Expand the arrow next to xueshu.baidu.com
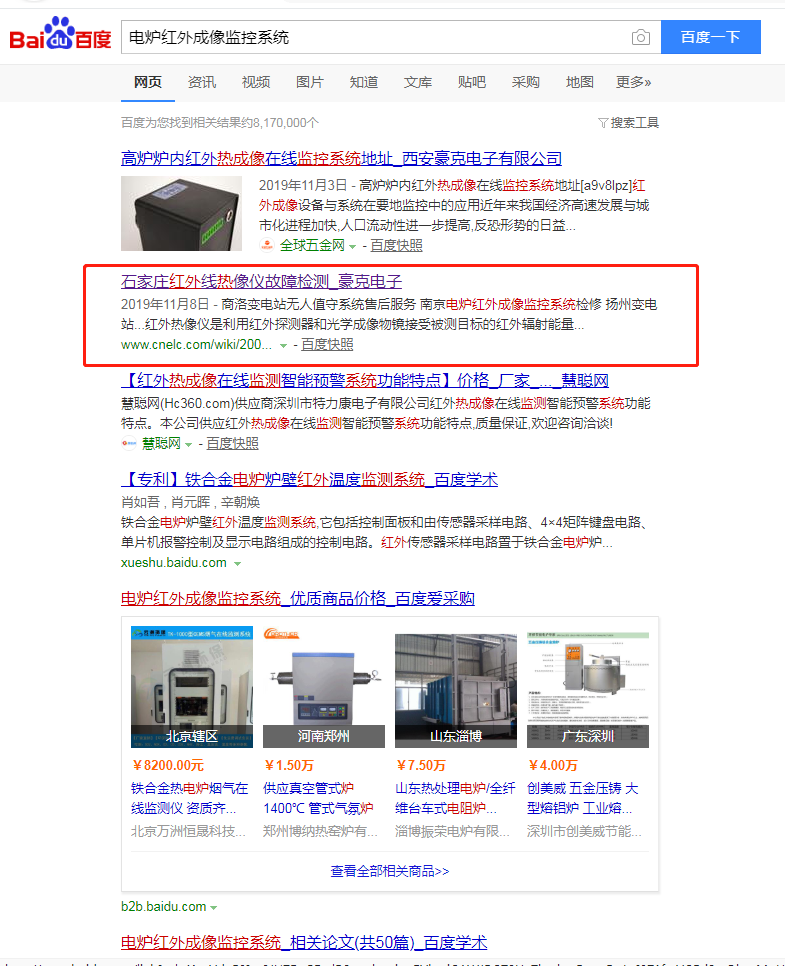Image resolution: width=785 pixels, height=966 pixels. [x=237, y=564]
